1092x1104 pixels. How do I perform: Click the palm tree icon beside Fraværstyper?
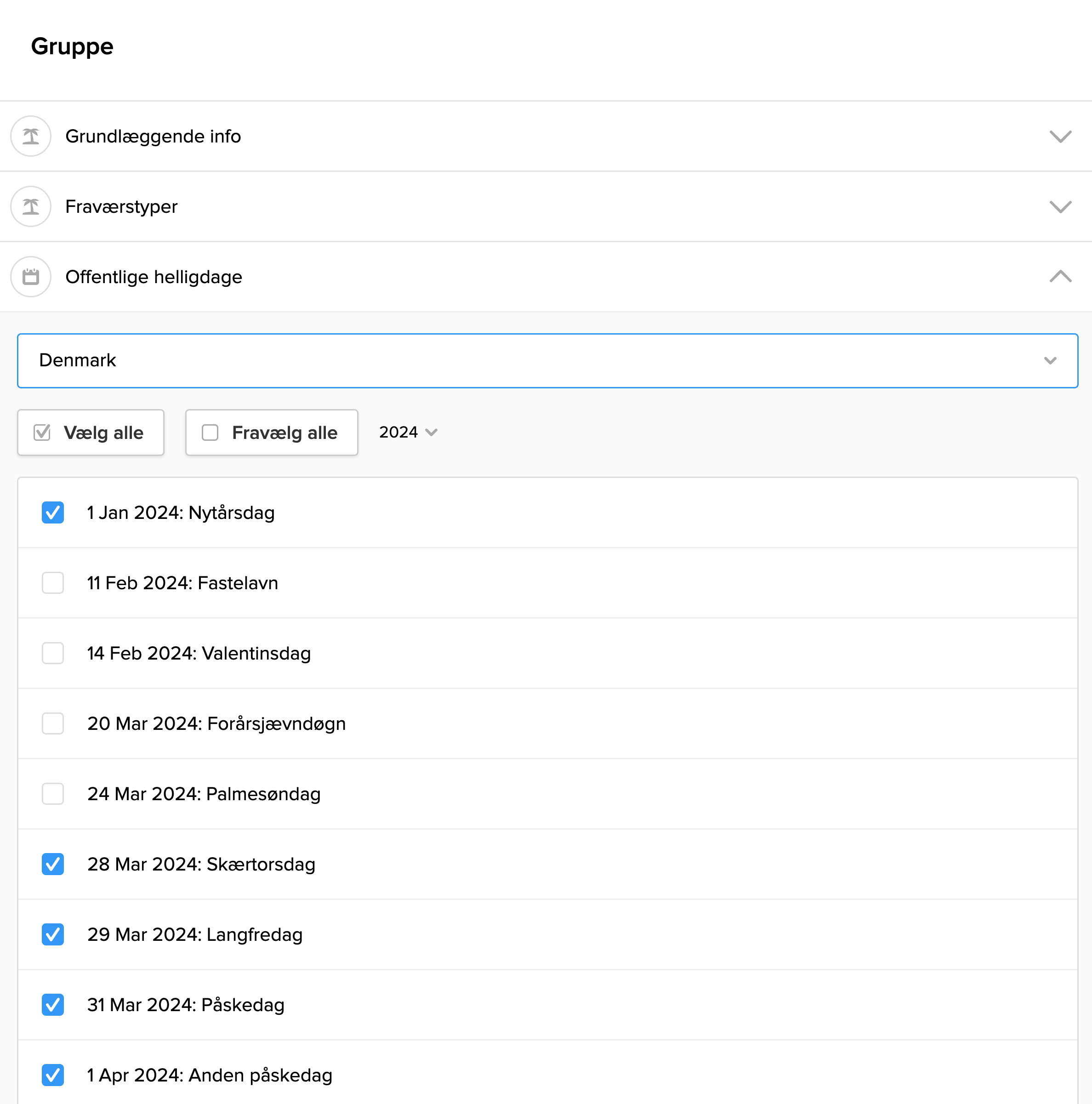coord(31,206)
